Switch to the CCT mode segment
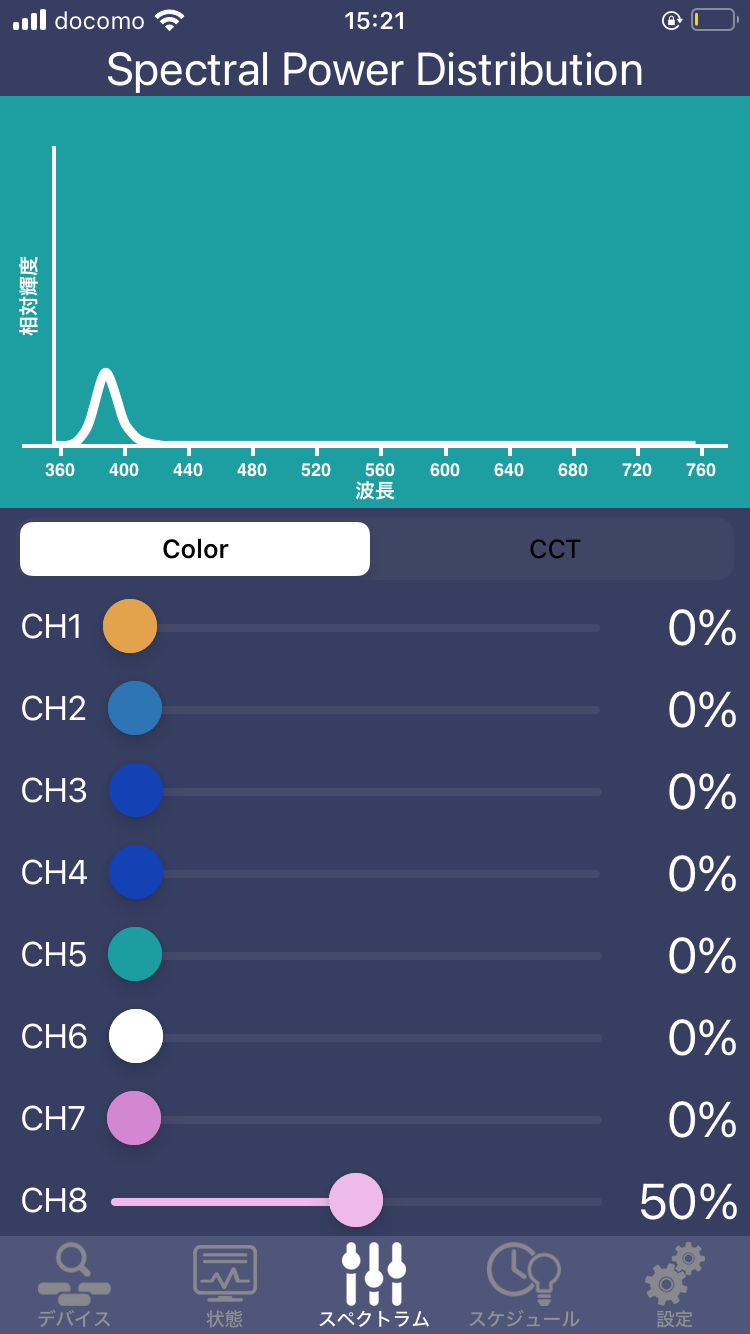The width and height of the screenshot is (750, 1334). coord(554,549)
